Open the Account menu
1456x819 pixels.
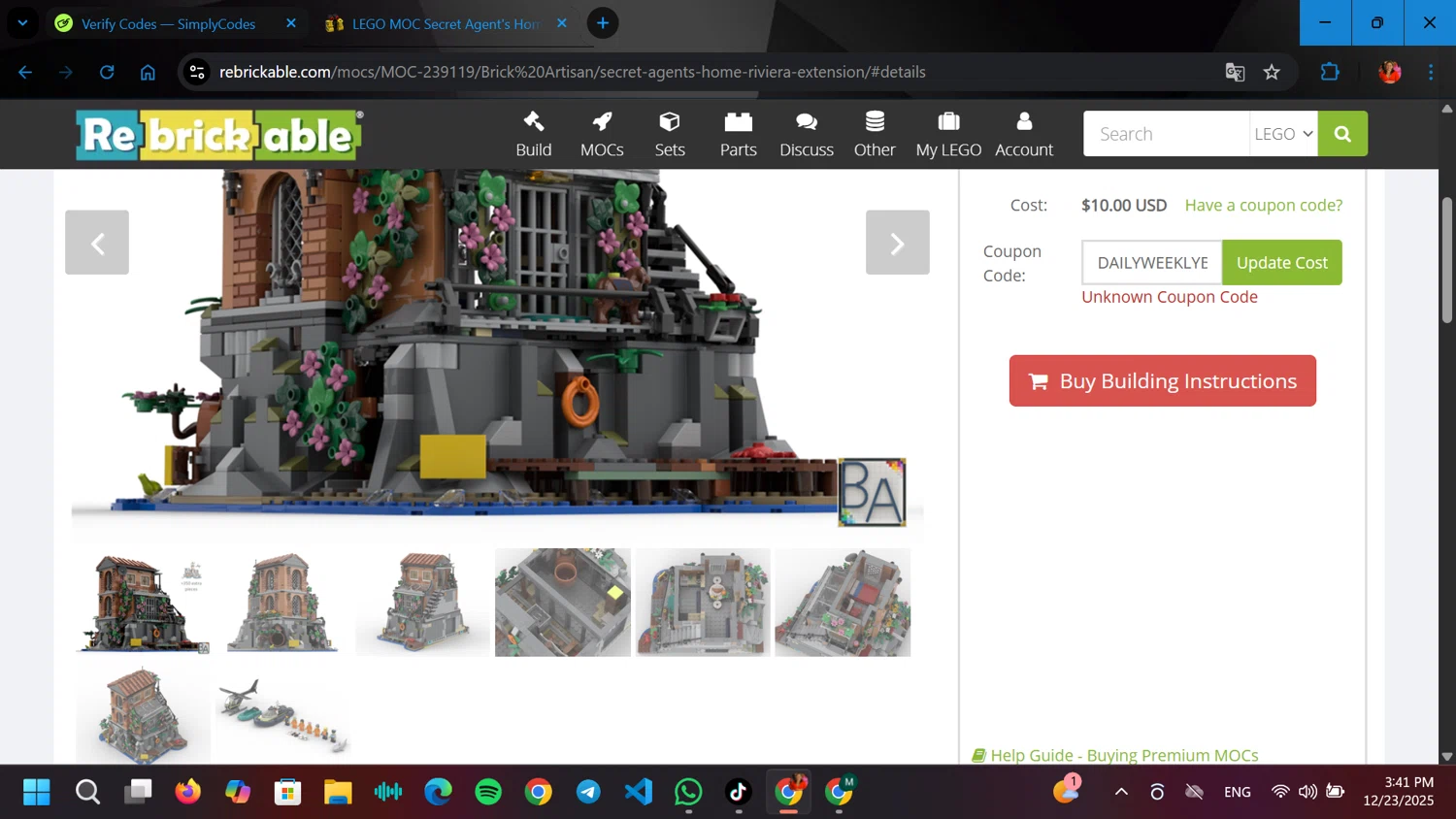tap(1024, 134)
